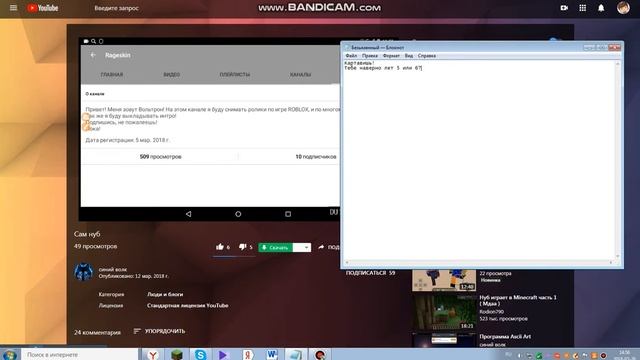Open the YouTube apps grid icon
The image size is (640, 360).
[x=583, y=8]
